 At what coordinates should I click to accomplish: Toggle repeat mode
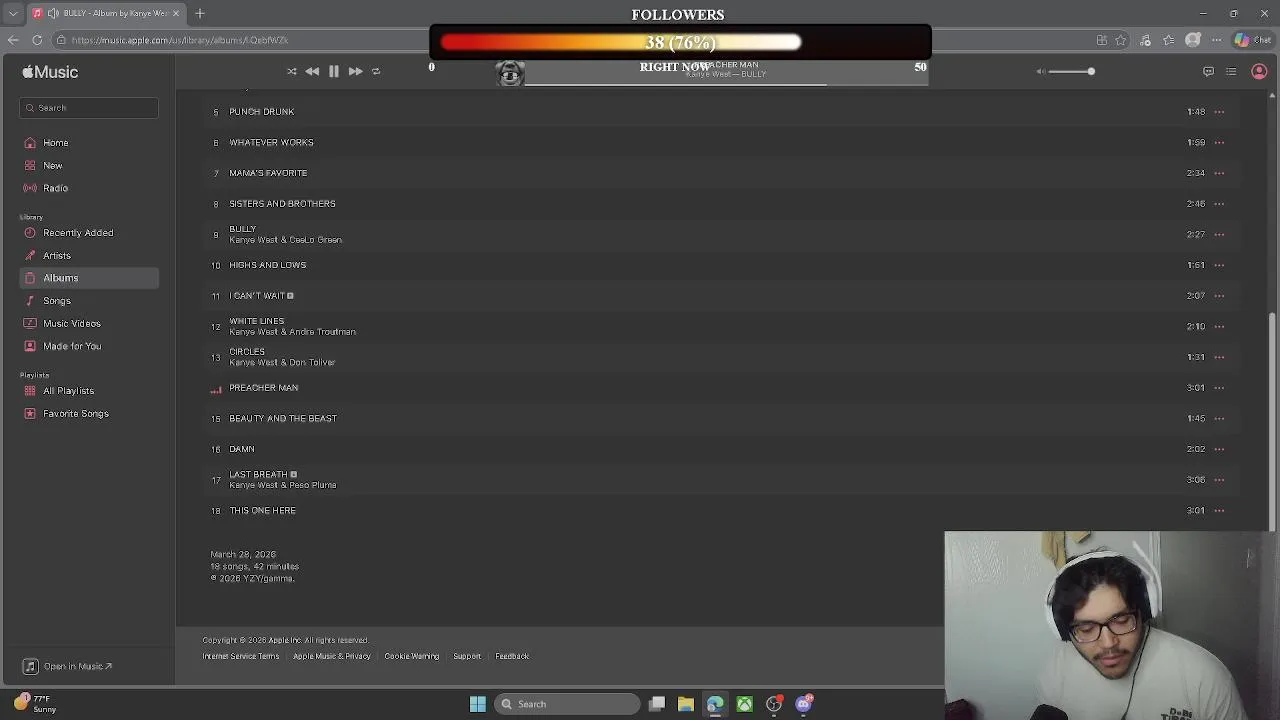point(376,71)
